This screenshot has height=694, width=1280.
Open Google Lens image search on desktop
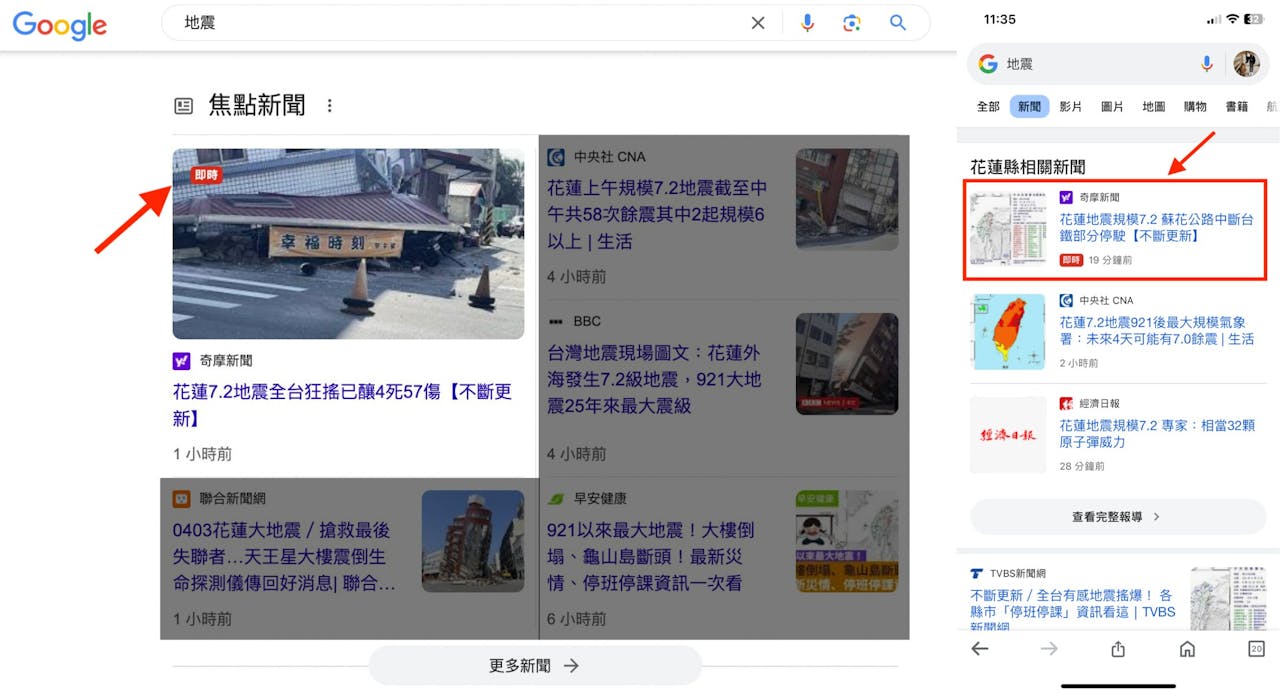(852, 23)
